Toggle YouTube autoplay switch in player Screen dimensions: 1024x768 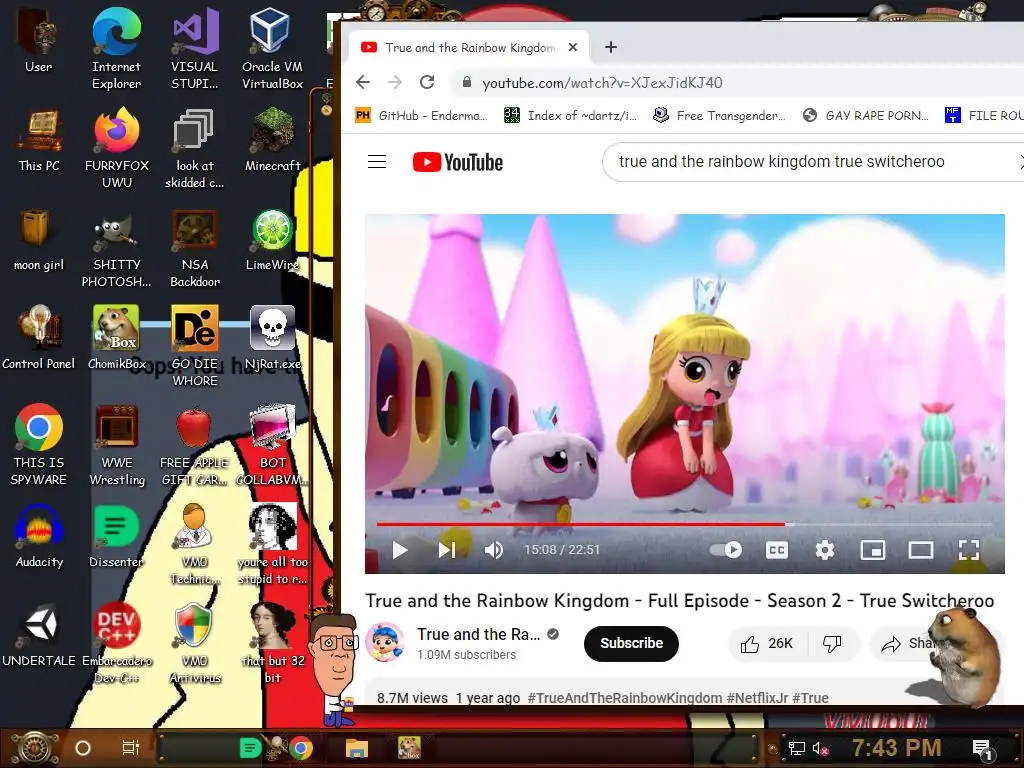[x=726, y=550]
